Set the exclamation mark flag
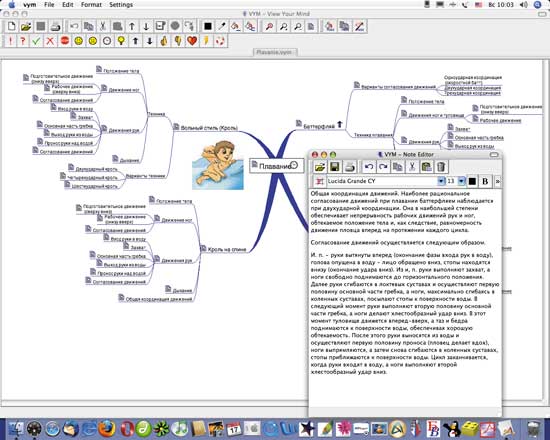The width and height of the screenshot is (550, 440). pos(10,41)
